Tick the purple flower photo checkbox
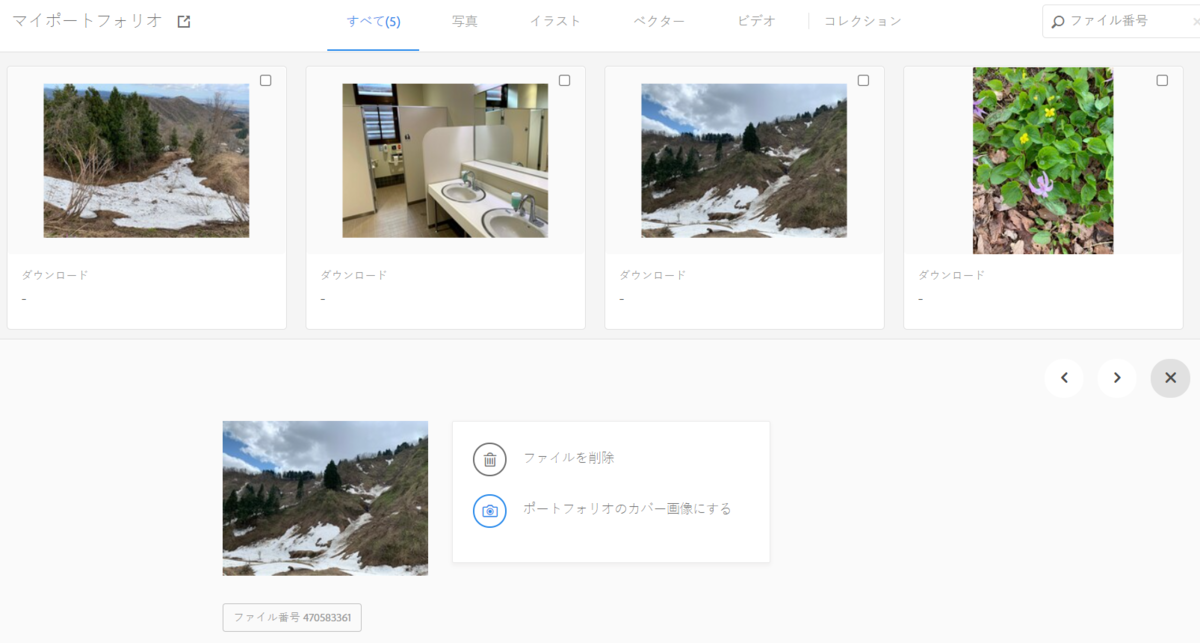The height and width of the screenshot is (643, 1200). click(1162, 81)
